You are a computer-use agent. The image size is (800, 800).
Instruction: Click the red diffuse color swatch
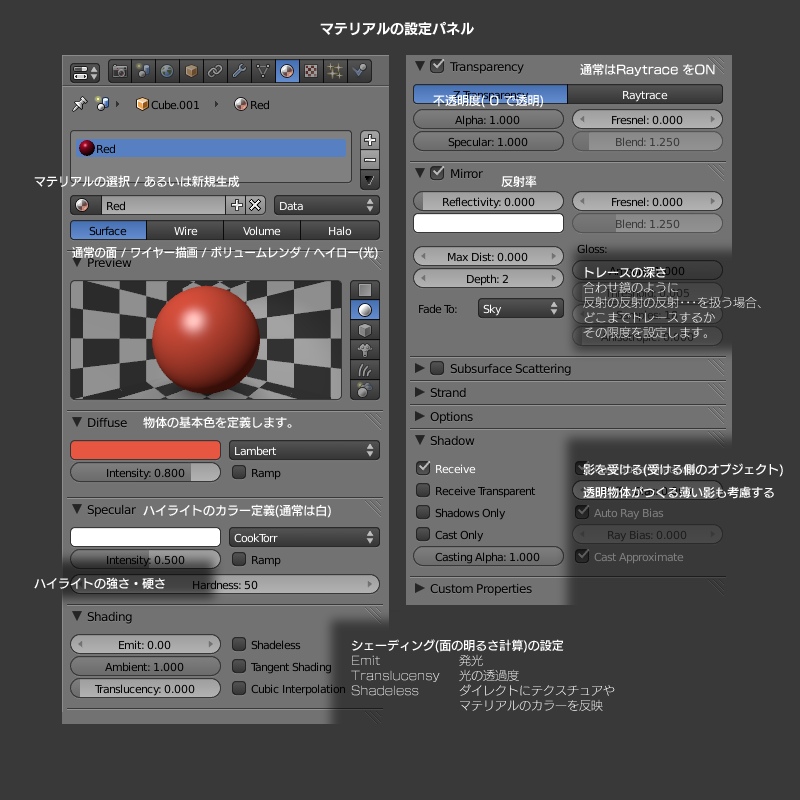tap(145, 450)
